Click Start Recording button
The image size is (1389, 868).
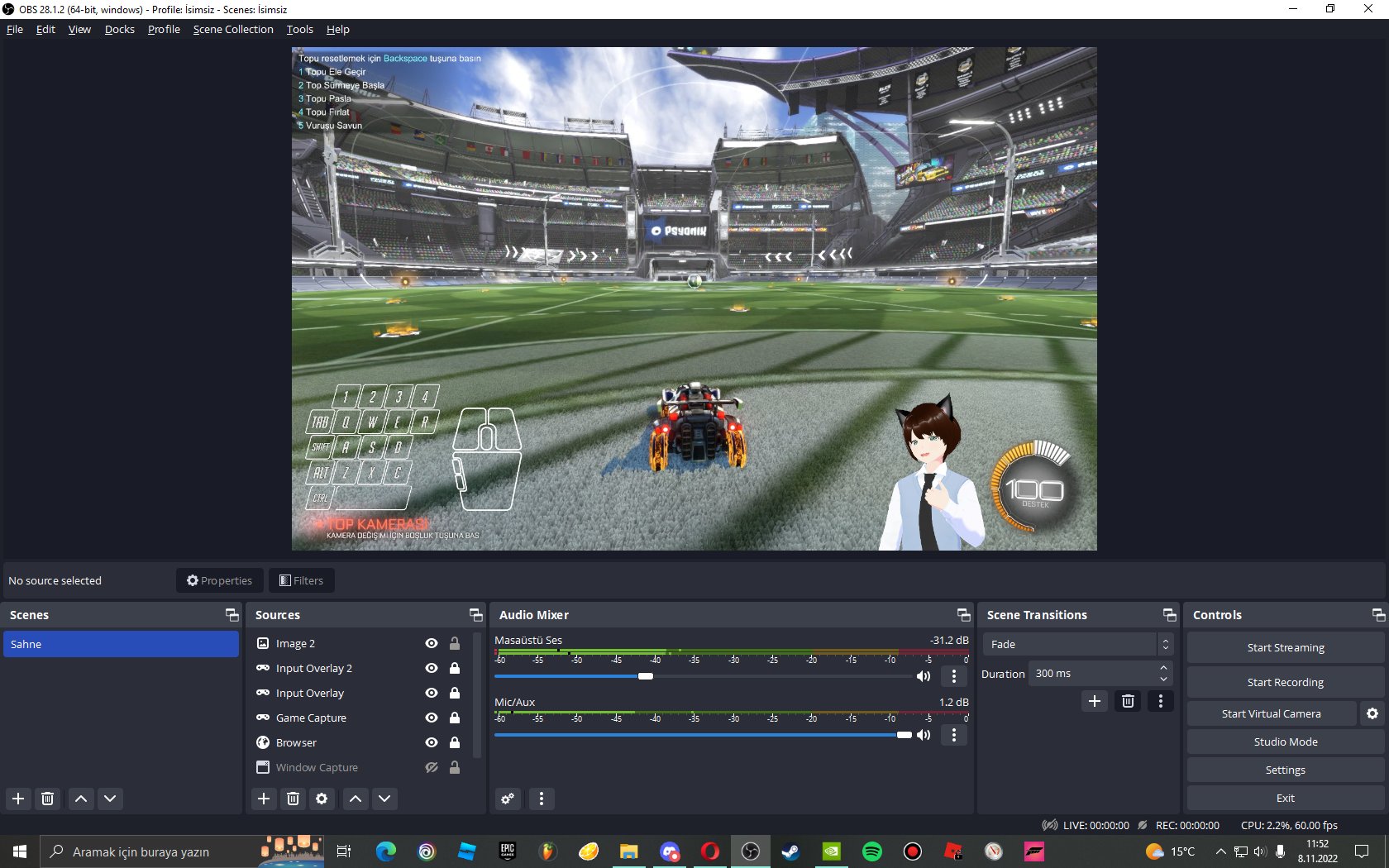pyautogui.click(x=1286, y=682)
